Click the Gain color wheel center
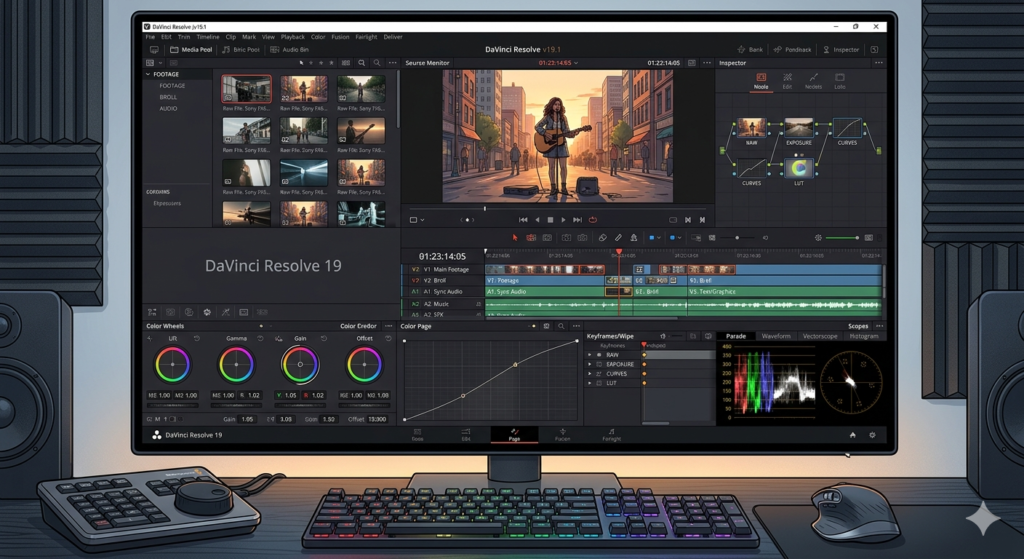 tap(300, 364)
